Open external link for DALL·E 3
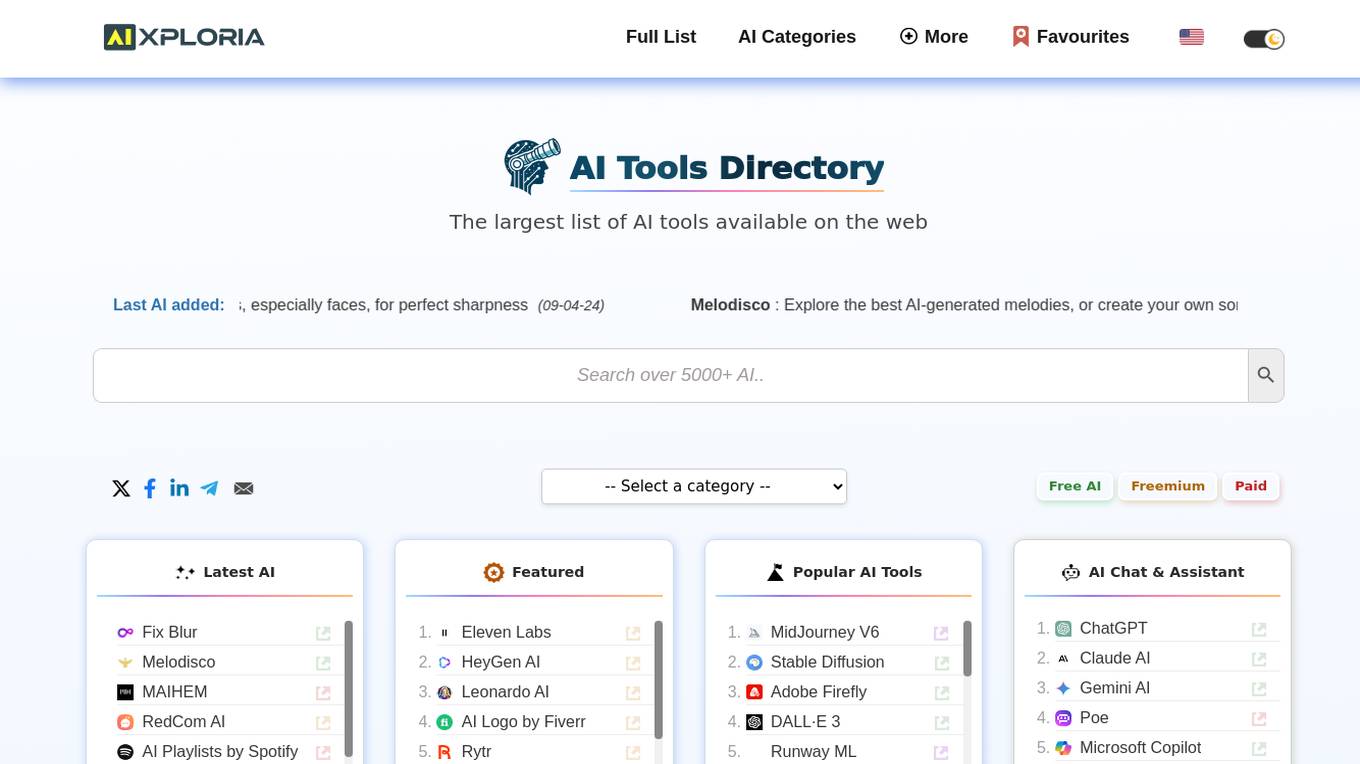 [x=941, y=723]
